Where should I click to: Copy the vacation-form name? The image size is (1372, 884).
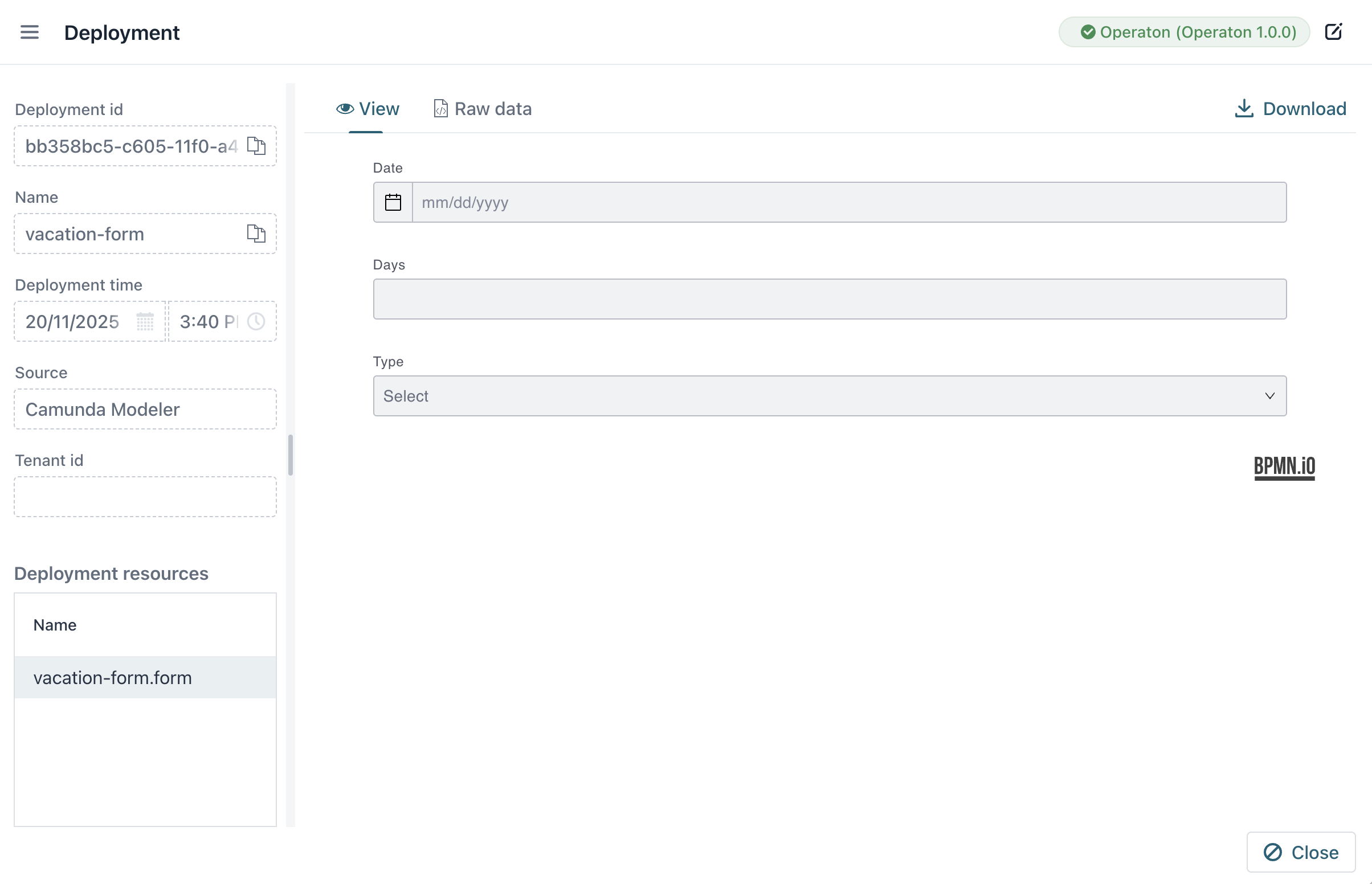[256, 234]
